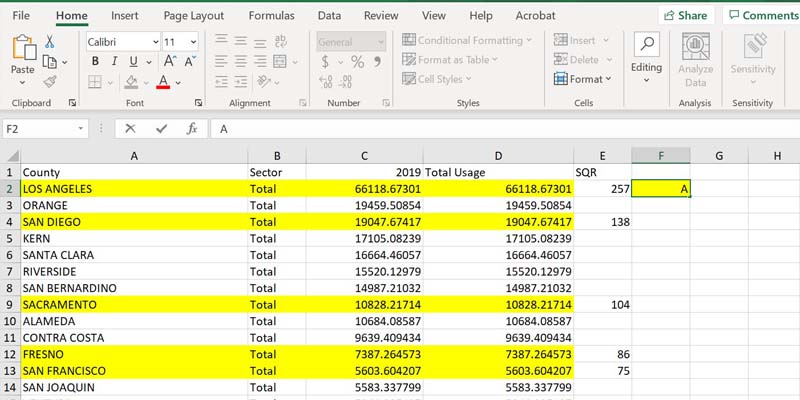800x400 pixels.
Task: Apply the red font color swatch
Action: [x=163, y=82]
